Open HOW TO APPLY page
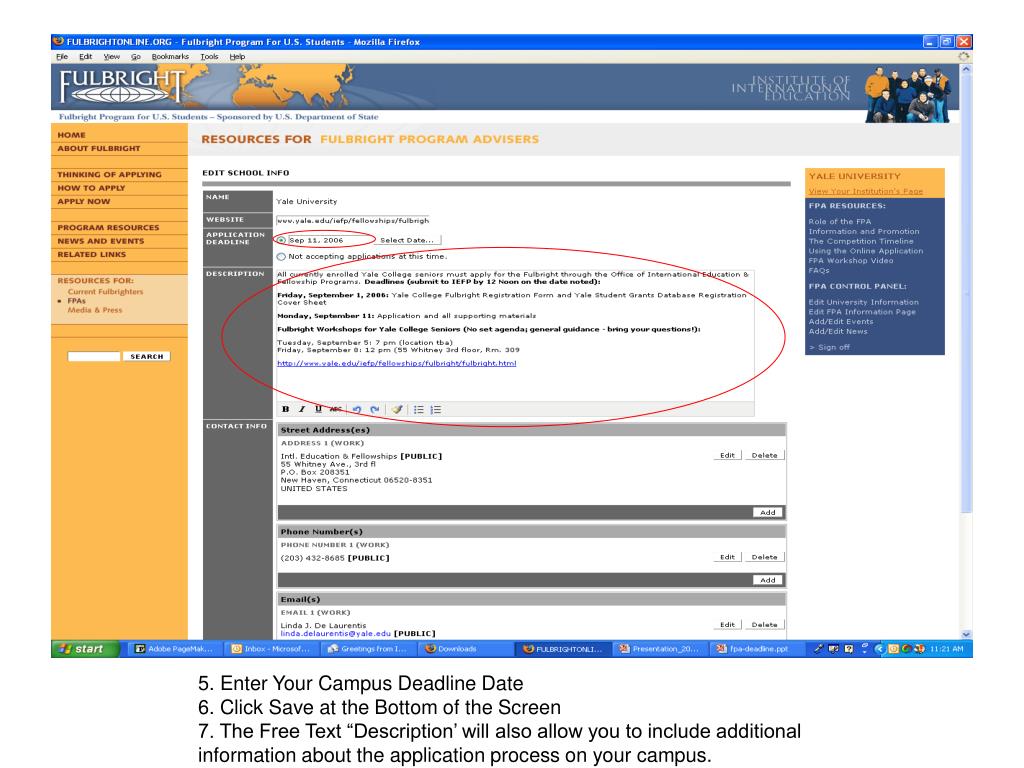The image size is (1024, 768). click(91, 188)
